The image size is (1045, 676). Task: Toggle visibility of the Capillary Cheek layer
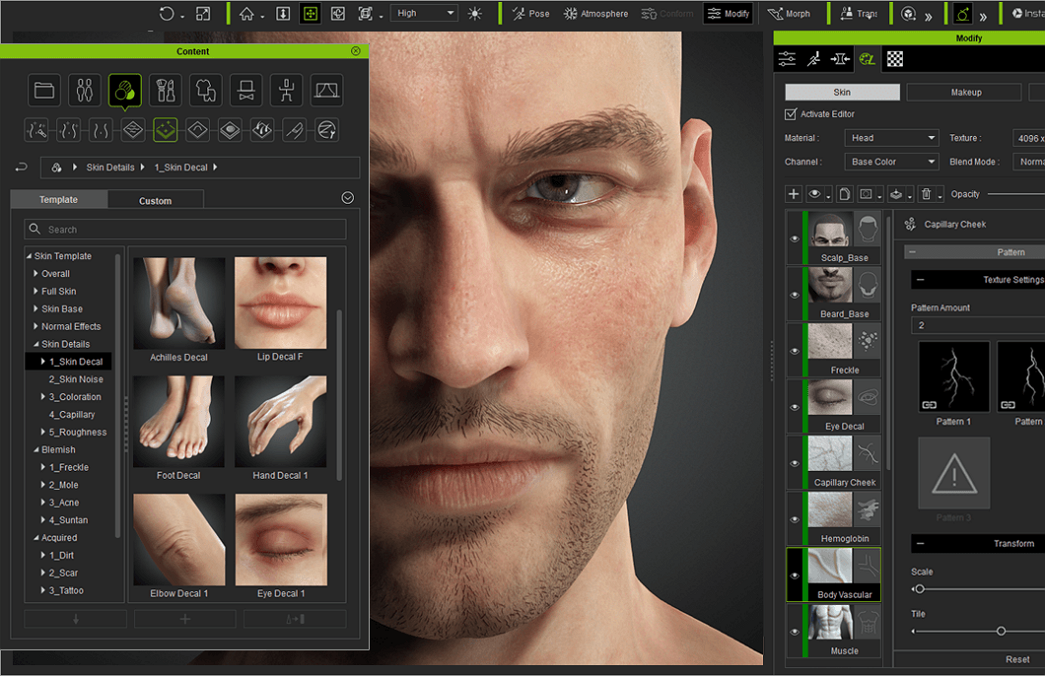(x=794, y=463)
